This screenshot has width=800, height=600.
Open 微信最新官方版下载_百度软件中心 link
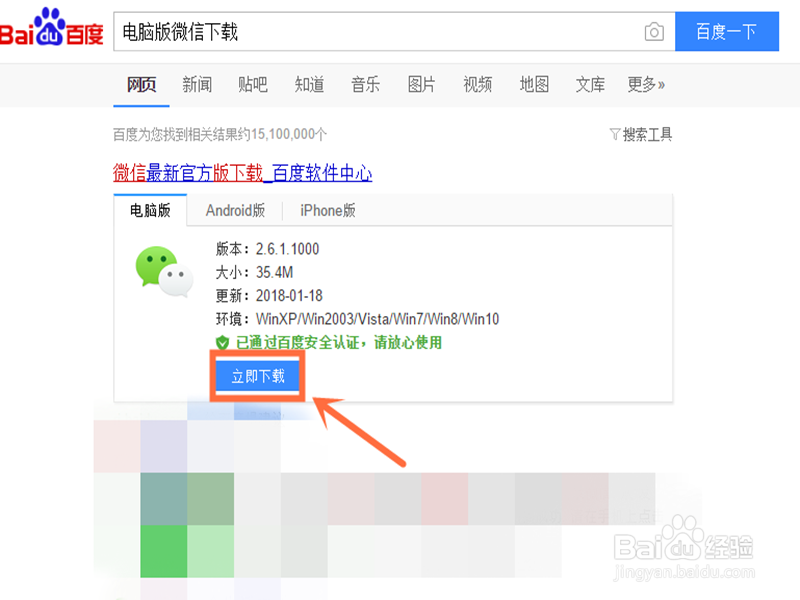pyautogui.click(x=241, y=173)
